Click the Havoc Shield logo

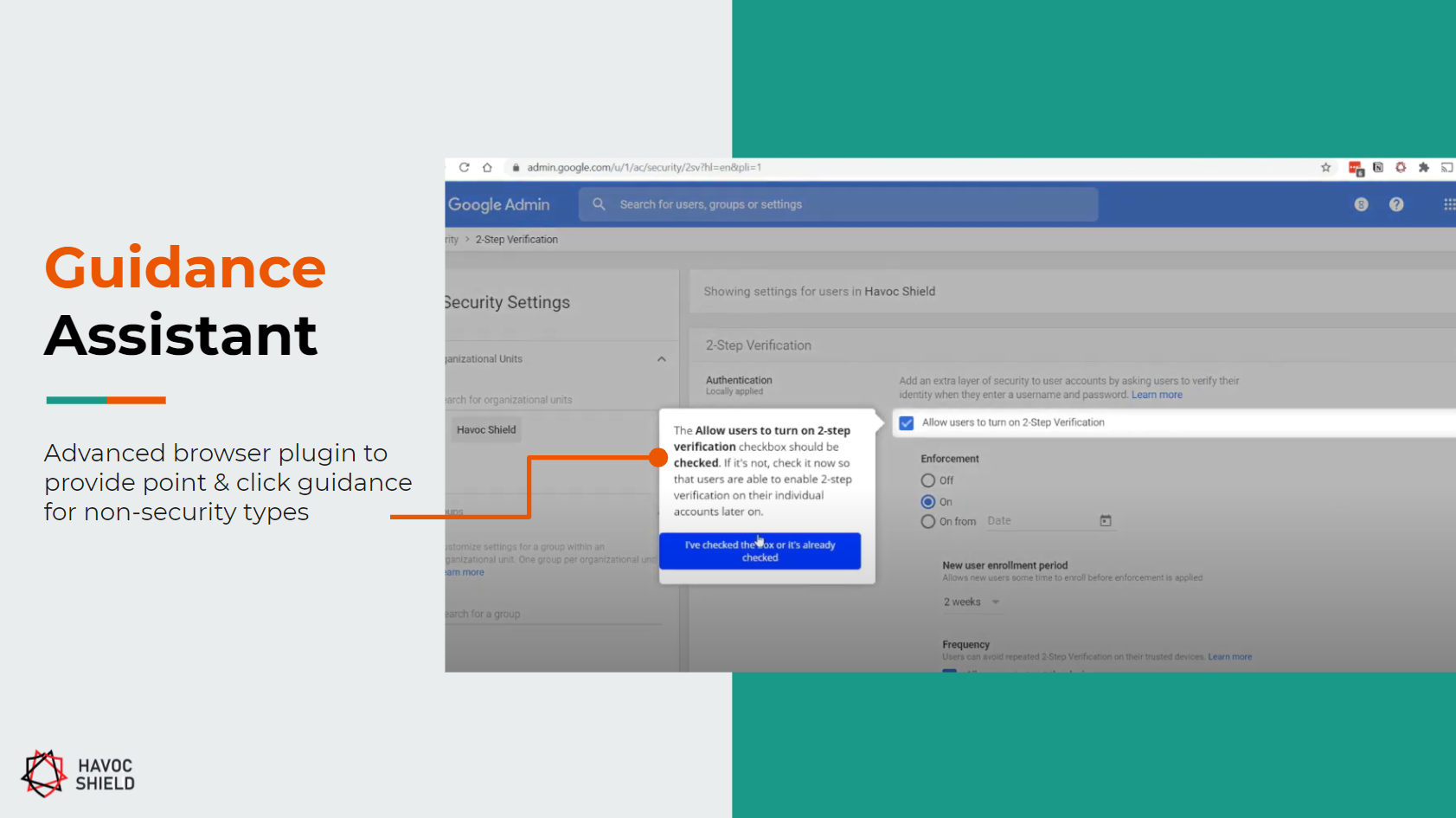[78, 774]
